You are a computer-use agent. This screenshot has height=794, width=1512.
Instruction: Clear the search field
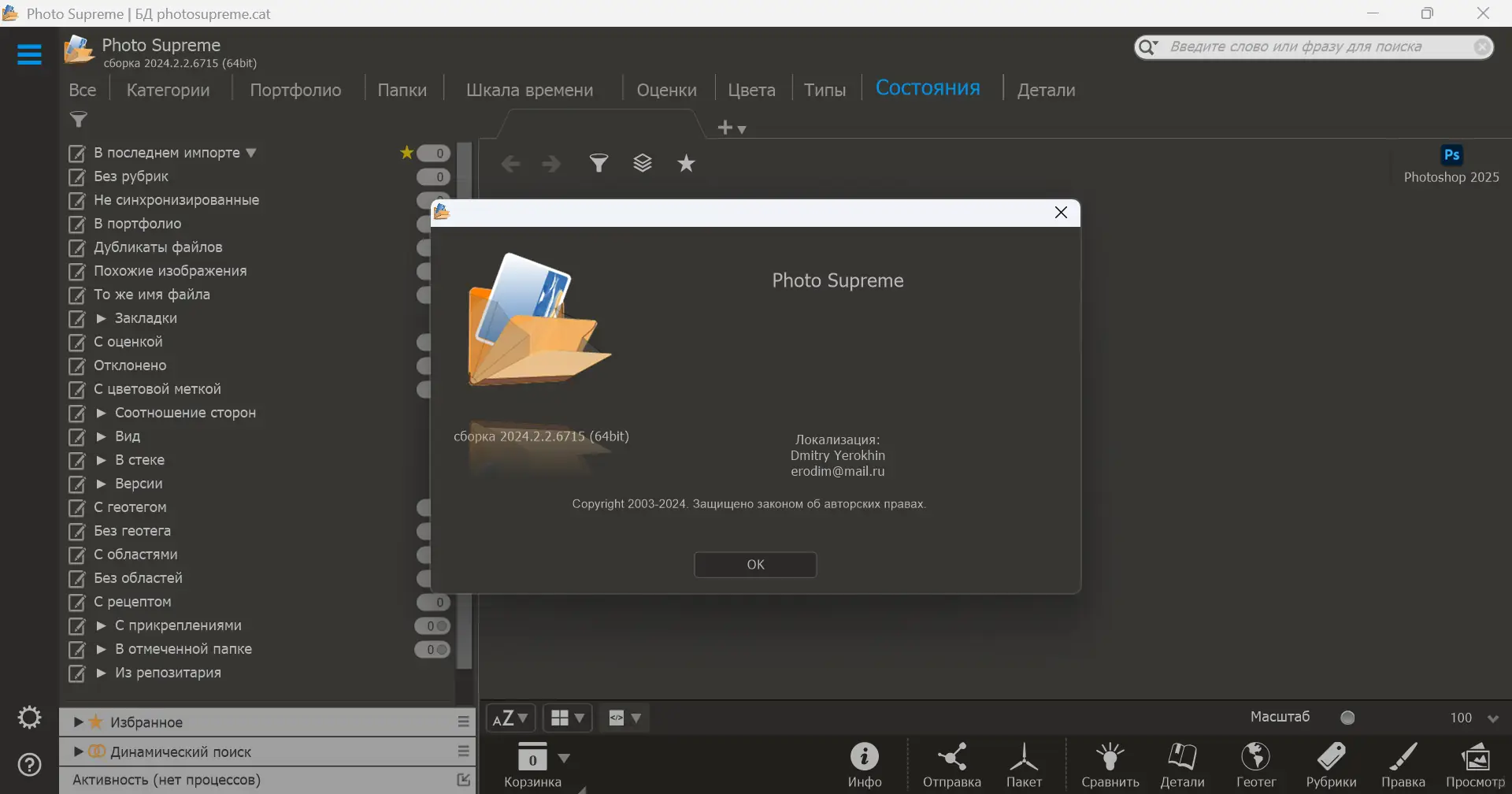pos(1482,47)
